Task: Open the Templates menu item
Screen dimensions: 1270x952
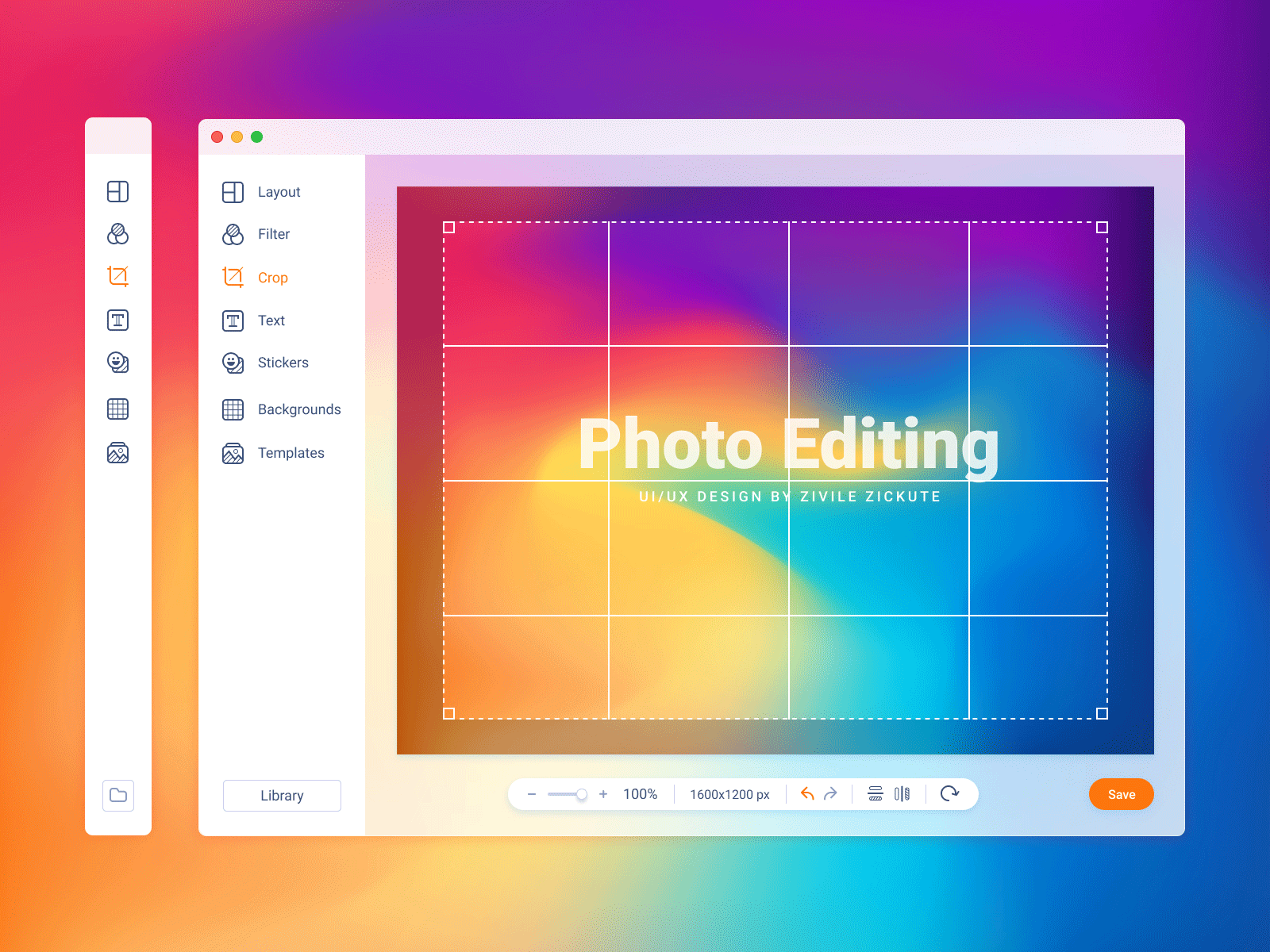Action: point(273,453)
